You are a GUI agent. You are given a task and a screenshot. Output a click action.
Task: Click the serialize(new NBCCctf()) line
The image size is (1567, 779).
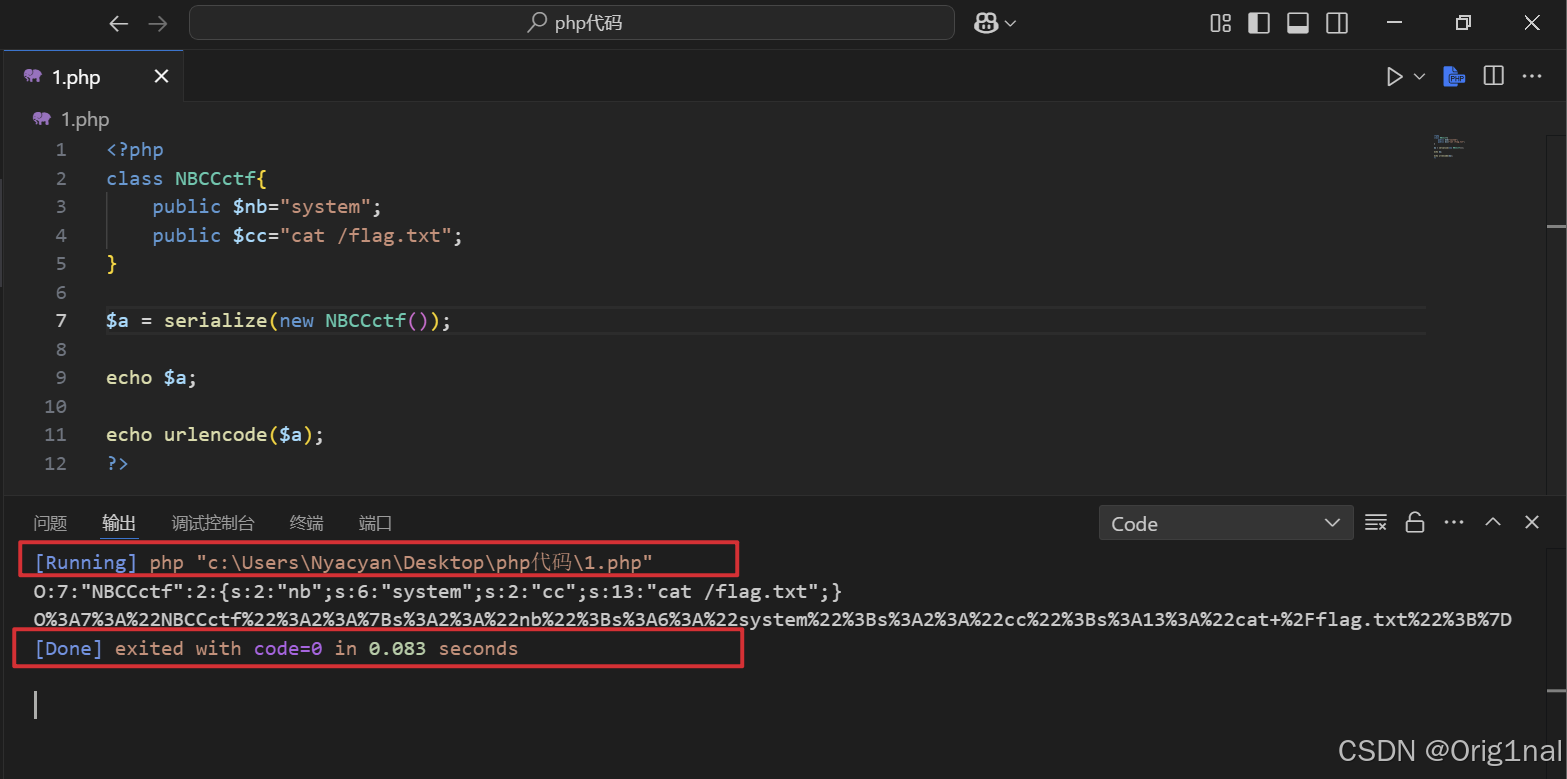pyautogui.click(x=279, y=321)
